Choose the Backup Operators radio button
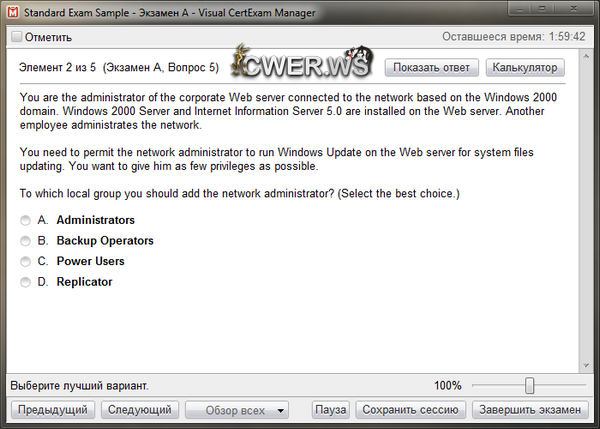The width and height of the screenshot is (600, 429). click(25, 241)
